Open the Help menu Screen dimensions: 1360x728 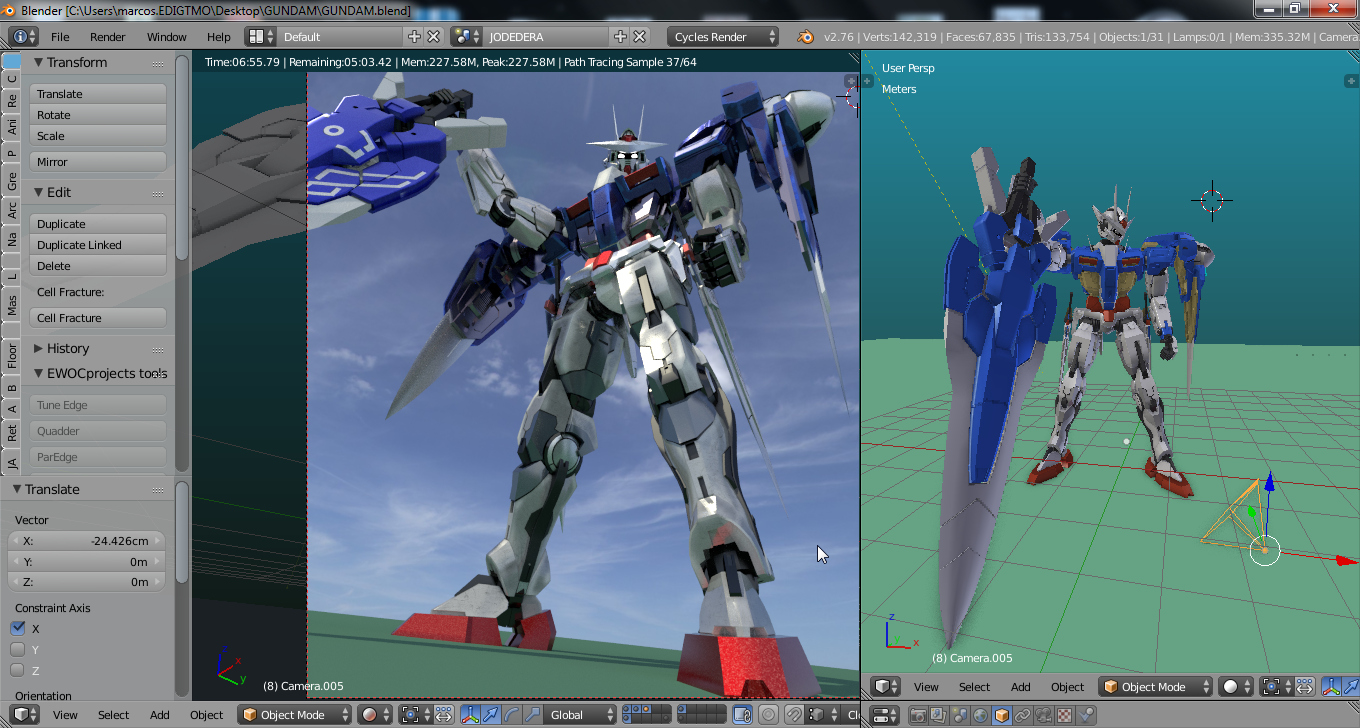(219, 37)
